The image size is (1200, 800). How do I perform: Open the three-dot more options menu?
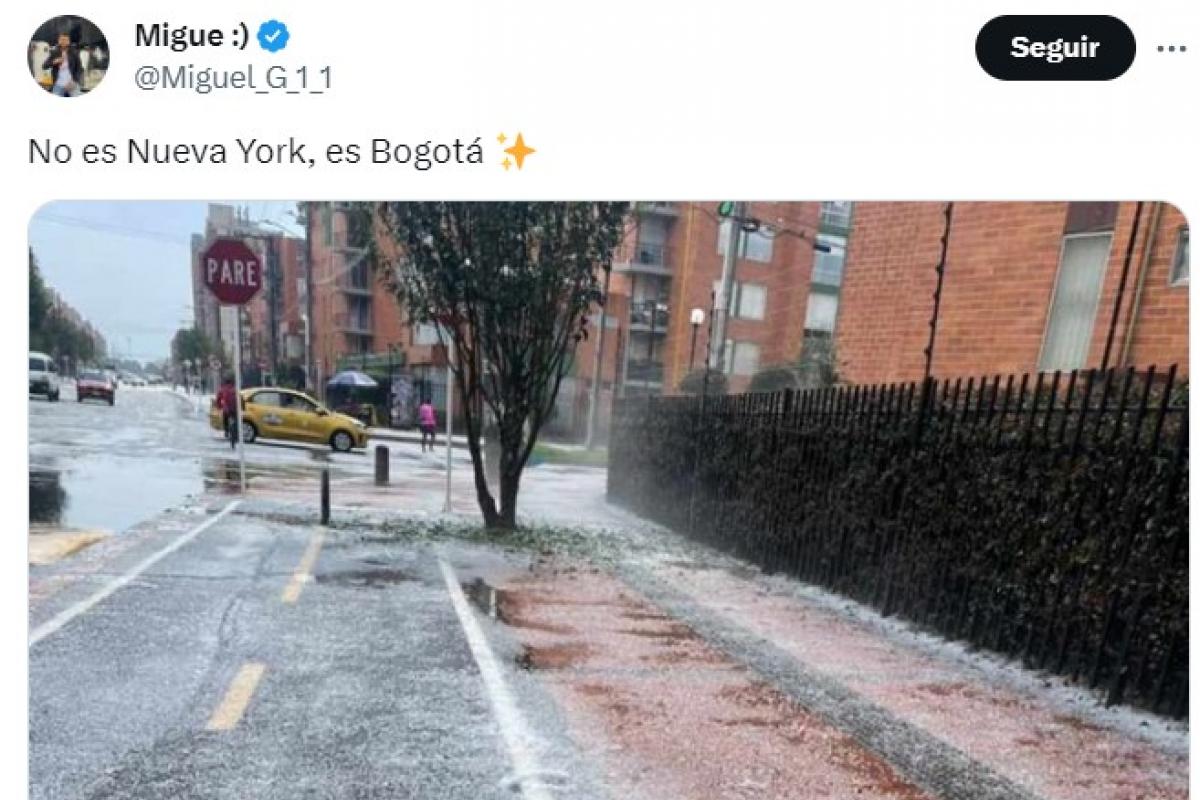(1171, 48)
